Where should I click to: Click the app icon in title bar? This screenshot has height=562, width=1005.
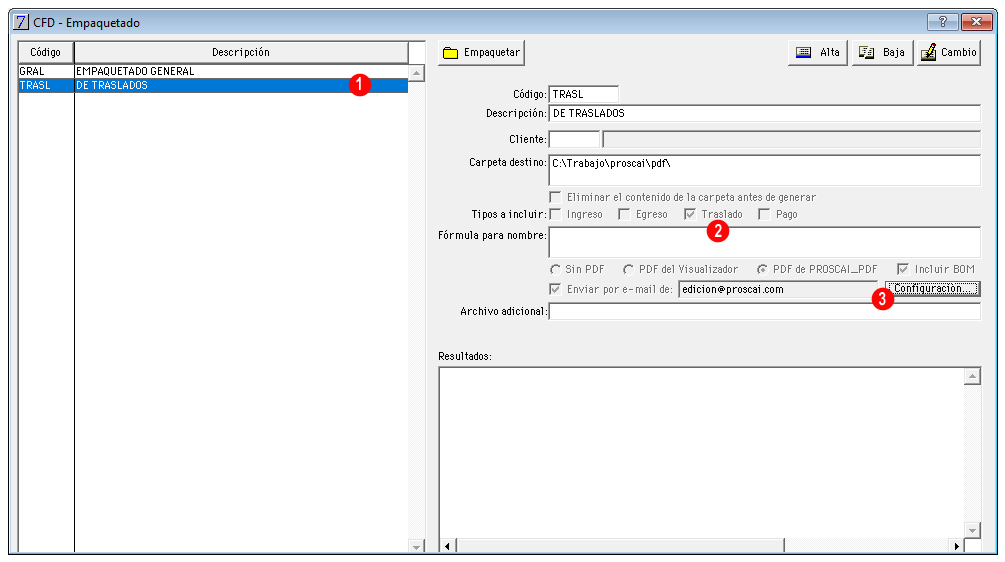click(x=21, y=22)
